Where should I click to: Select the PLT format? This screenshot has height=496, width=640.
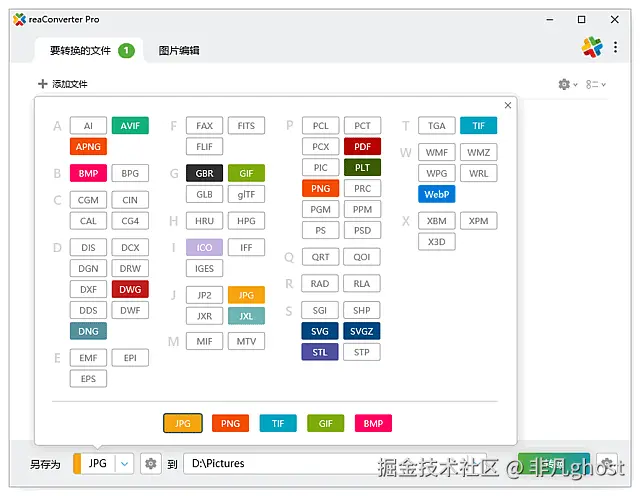tap(362, 167)
